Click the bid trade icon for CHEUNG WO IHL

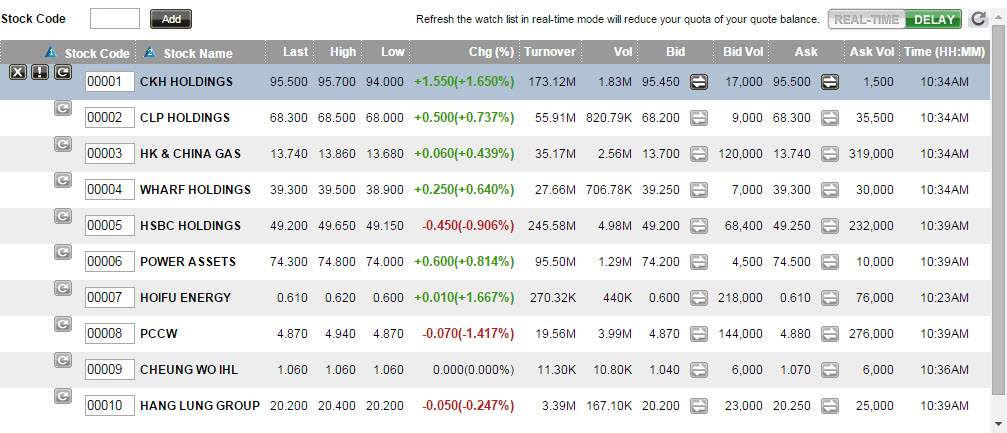(699, 369)
